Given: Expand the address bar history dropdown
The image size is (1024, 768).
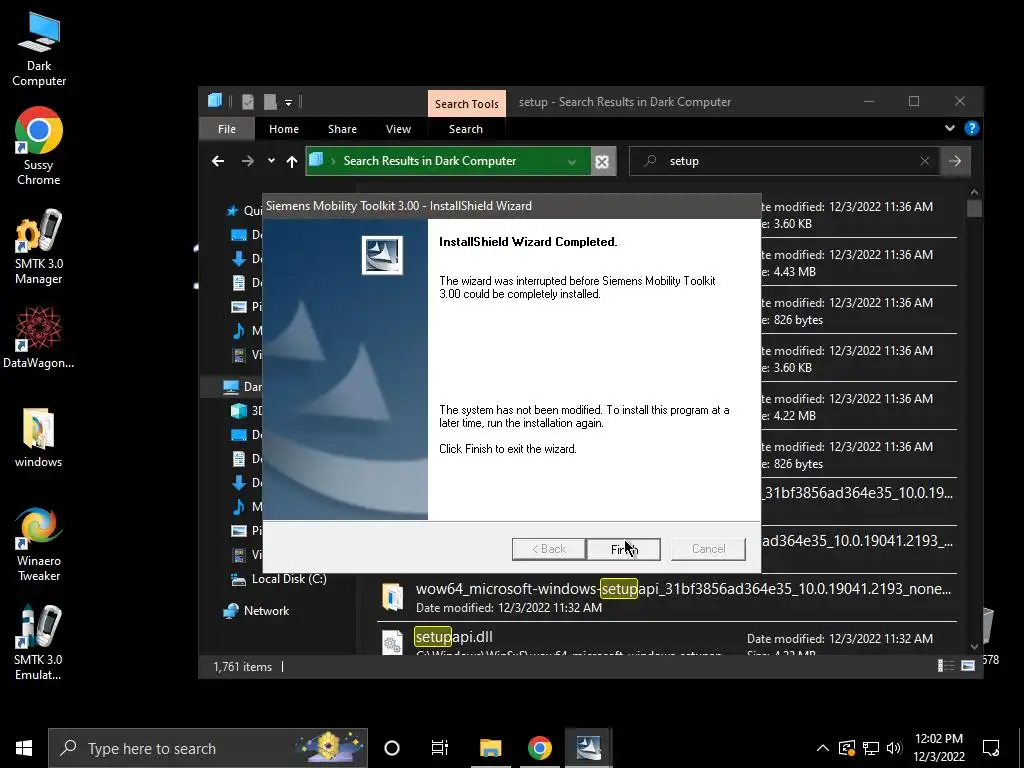Looking at the screenshot, I should (572, 161).
